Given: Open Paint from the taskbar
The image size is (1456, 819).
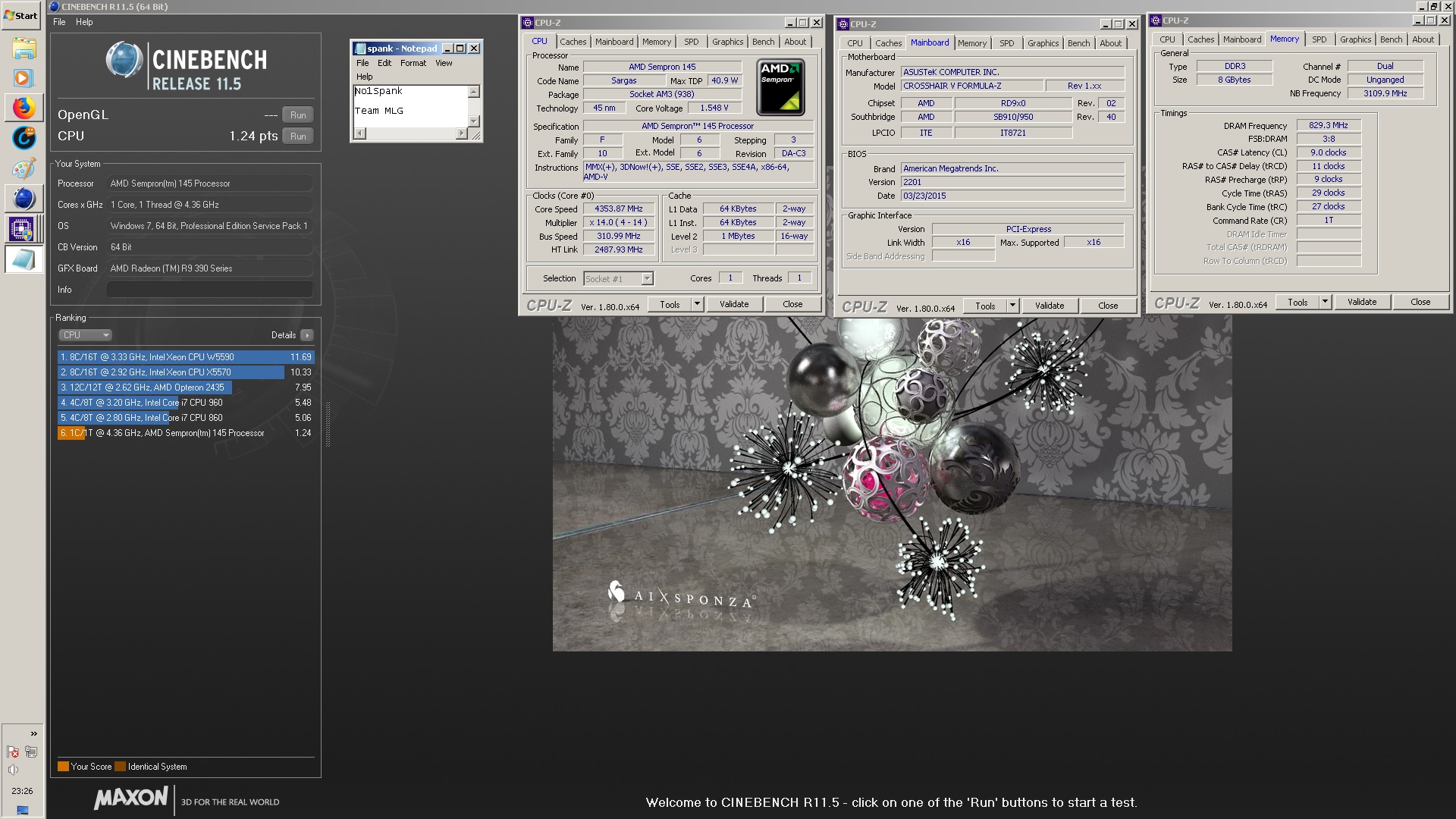Looking at the screenshot, I should pos(24,168).
